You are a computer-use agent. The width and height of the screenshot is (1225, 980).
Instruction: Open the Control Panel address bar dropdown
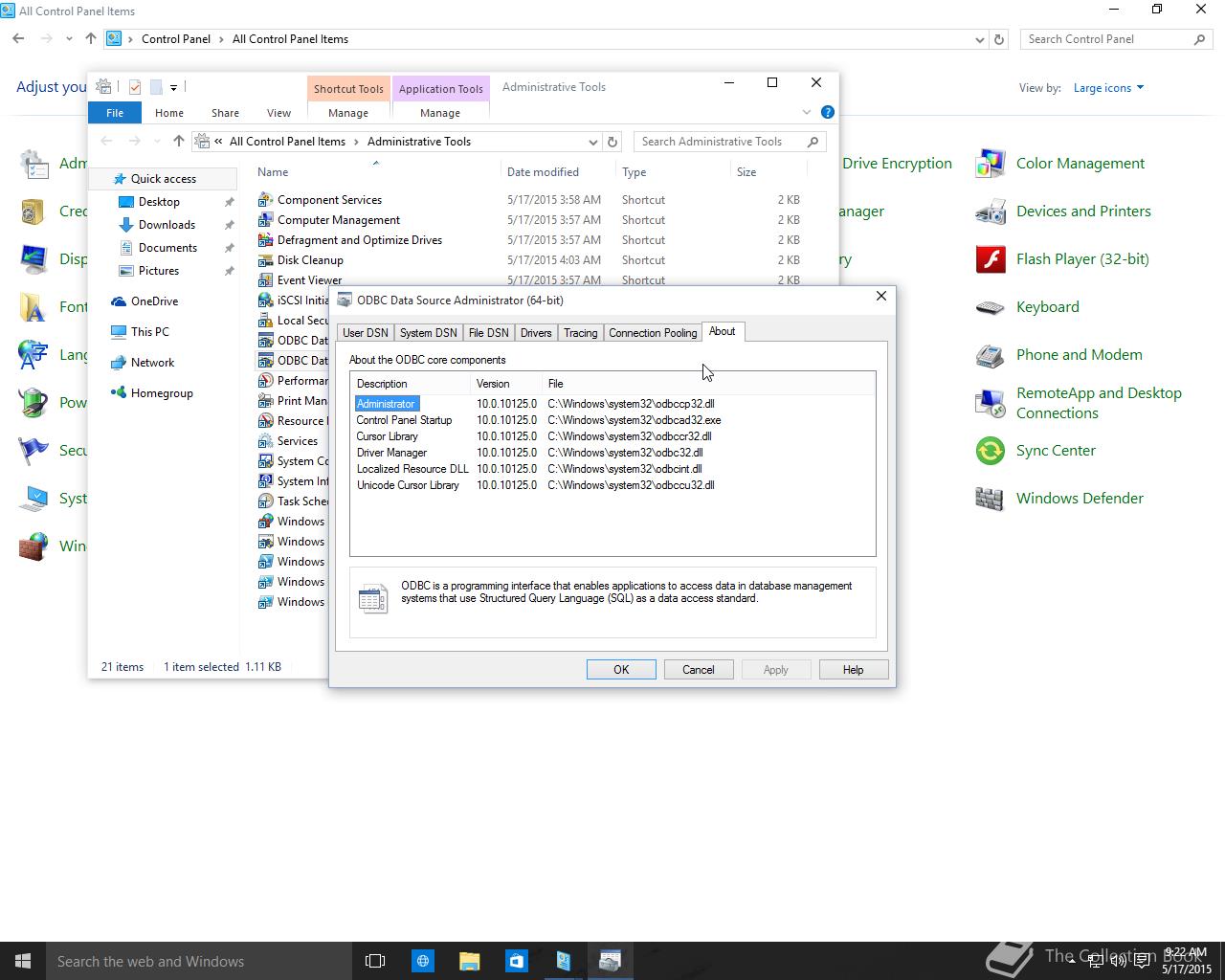[x=979, y=39]
